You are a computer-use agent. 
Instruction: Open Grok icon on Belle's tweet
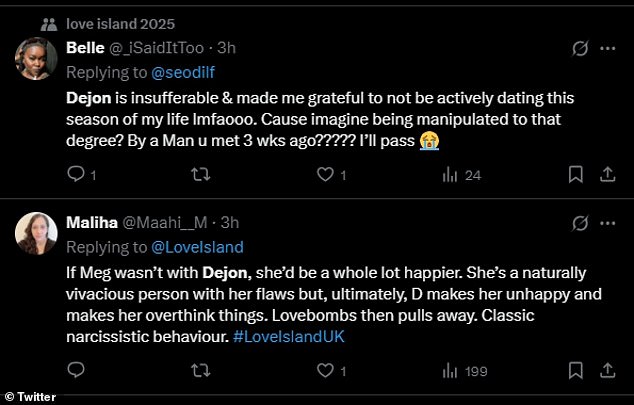(x=578, y=48)
